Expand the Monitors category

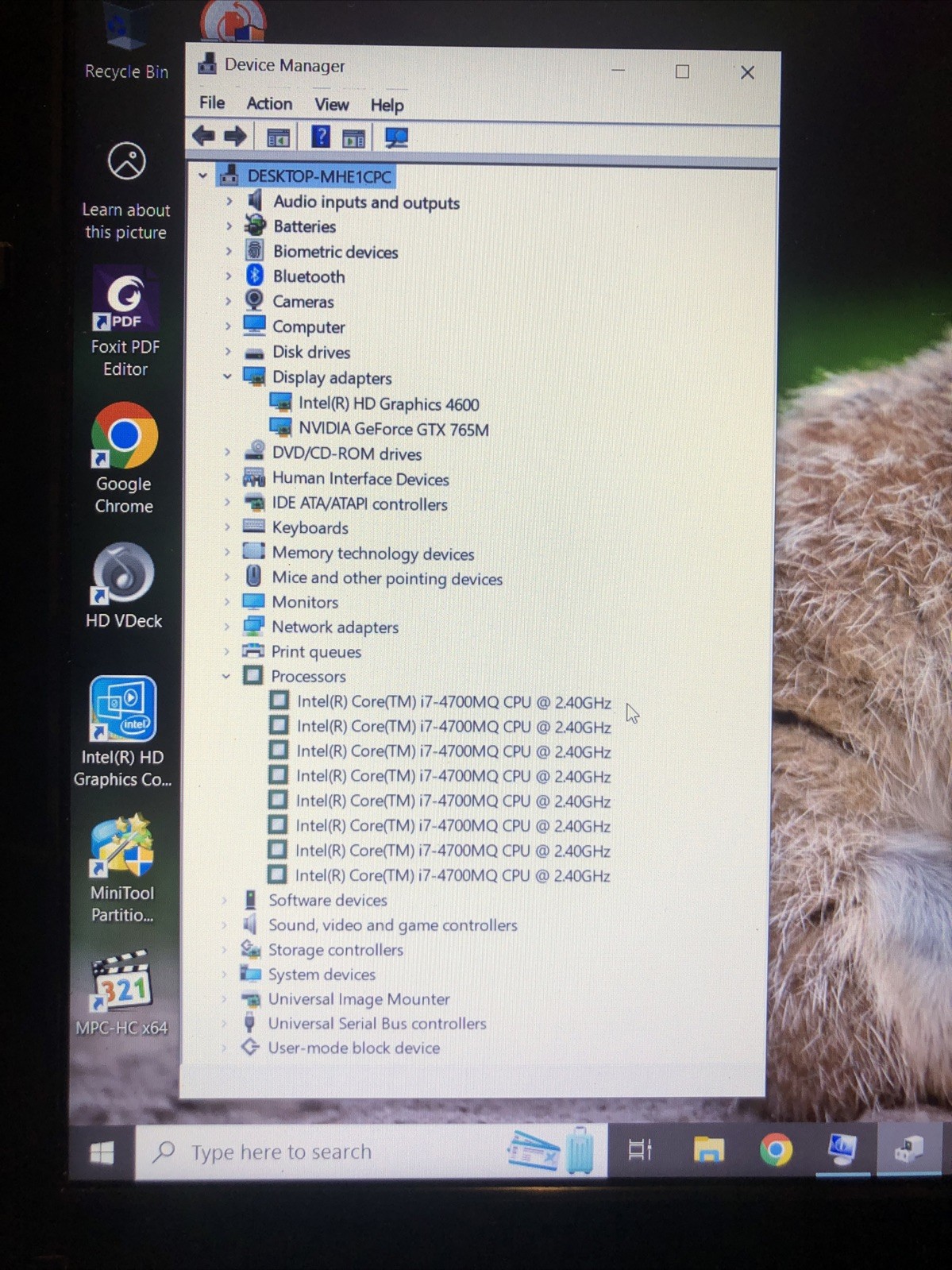pos(226,601)
